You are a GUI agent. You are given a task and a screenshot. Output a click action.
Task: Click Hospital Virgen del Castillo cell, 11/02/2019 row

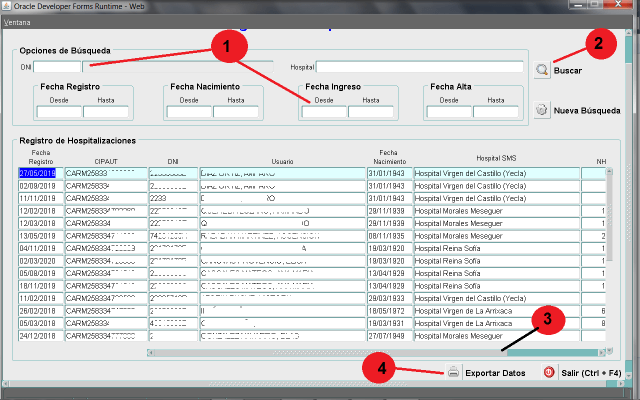[x=497, y=298]
